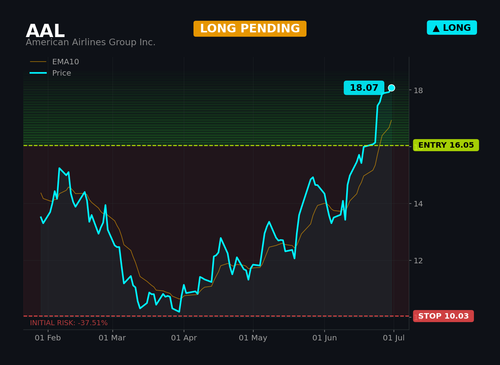Click the brown EMA10 legend line swatch
Image resolution: width=500 pixels, height=365 pixels.
[x=38, y=62]
